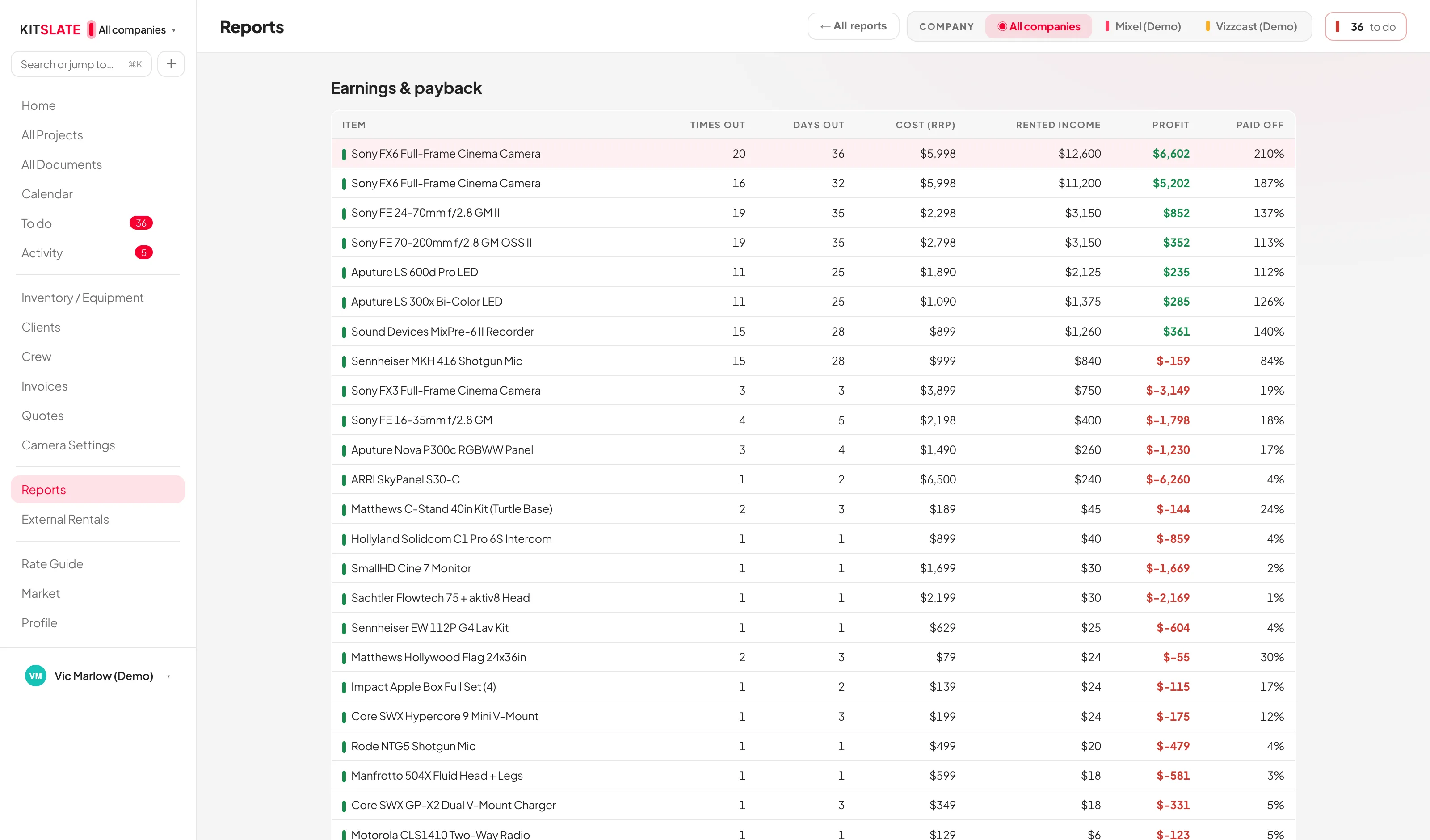Click Aputure Nova P300c RGBWW Panel
The image size is (1430, 840).
click(x=442, y=450)
